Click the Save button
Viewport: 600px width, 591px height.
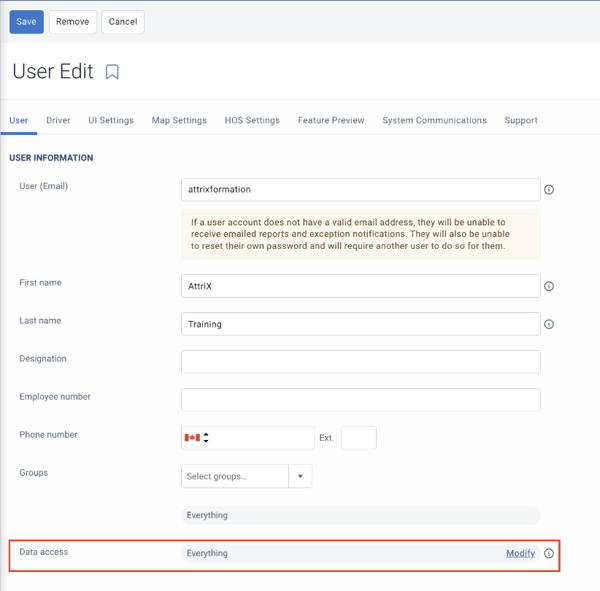click(26, 22)
